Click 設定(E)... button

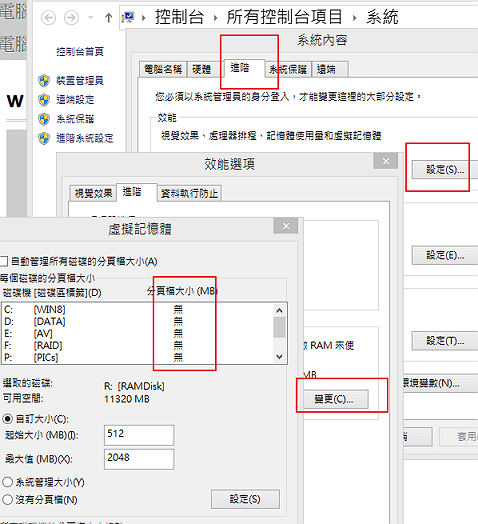445,255
